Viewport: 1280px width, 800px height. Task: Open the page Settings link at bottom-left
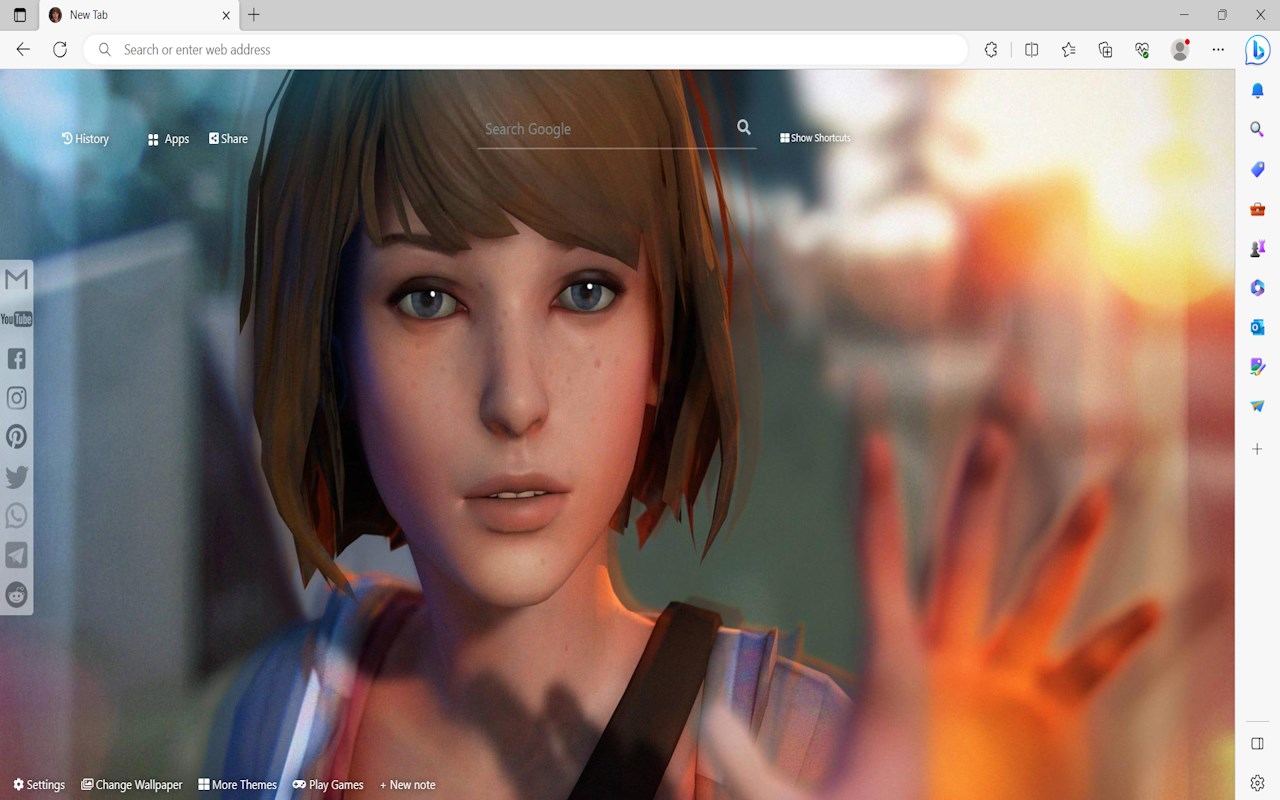click(x=39, y=785)
